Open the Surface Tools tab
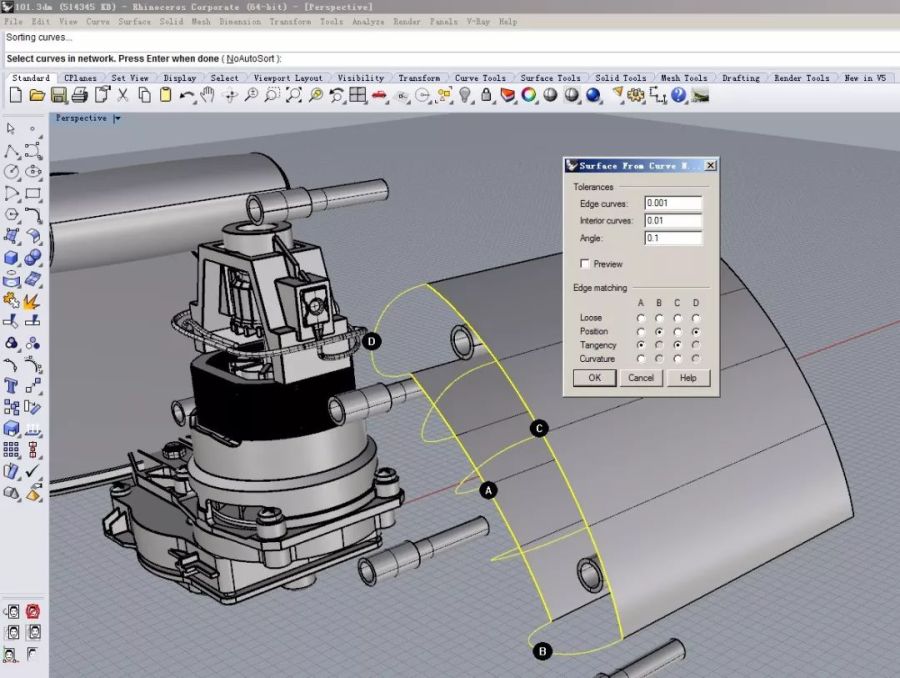Image resolution: width=900 pixels, height=678 pixels. coord(550,78)
